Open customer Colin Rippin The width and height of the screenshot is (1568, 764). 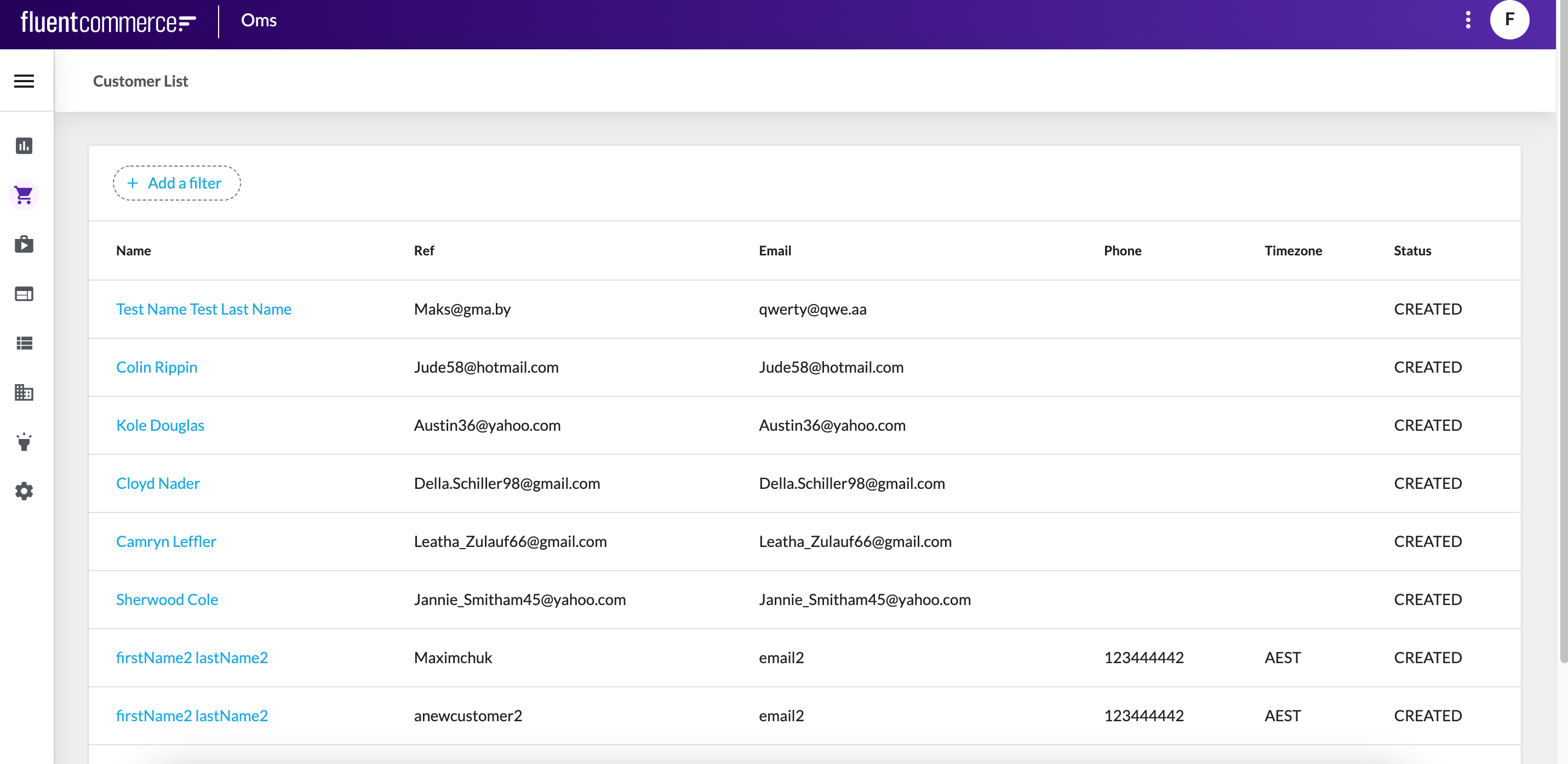(157, 367)
